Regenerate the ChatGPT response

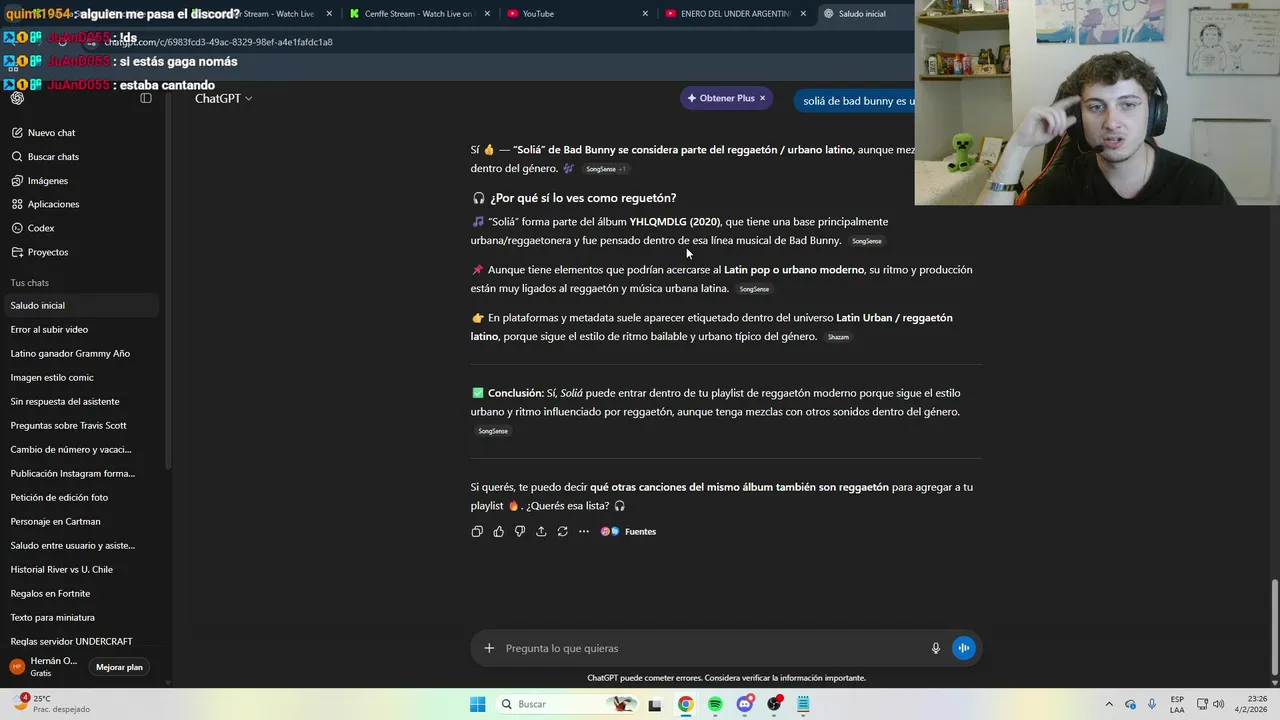(x=562, y=531)
